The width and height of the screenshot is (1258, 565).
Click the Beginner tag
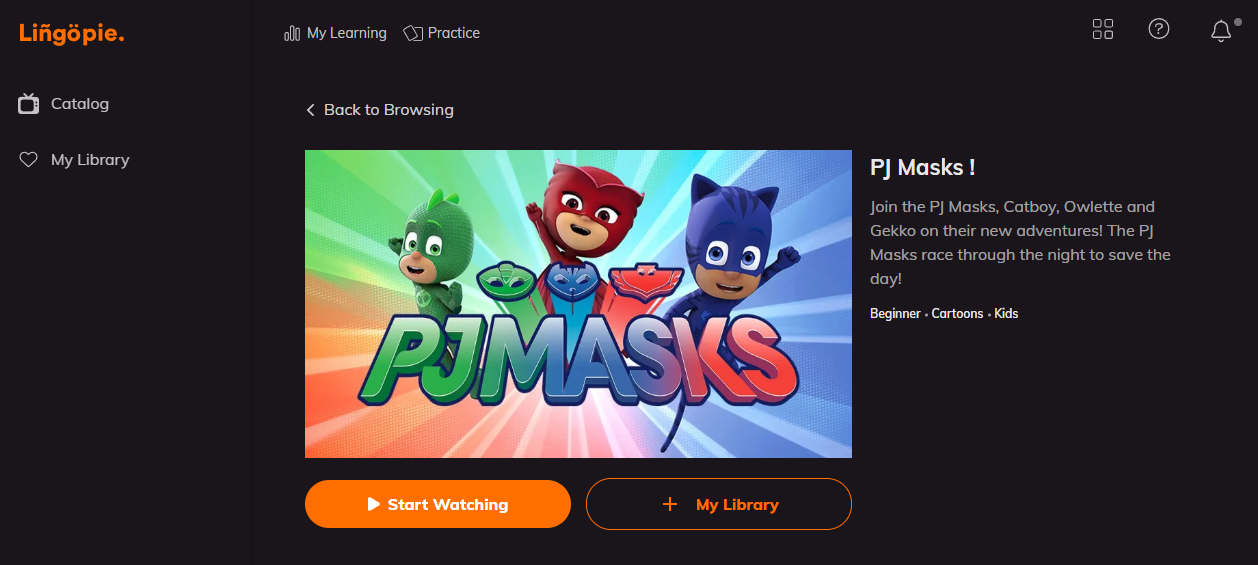(x=895, y=314)
